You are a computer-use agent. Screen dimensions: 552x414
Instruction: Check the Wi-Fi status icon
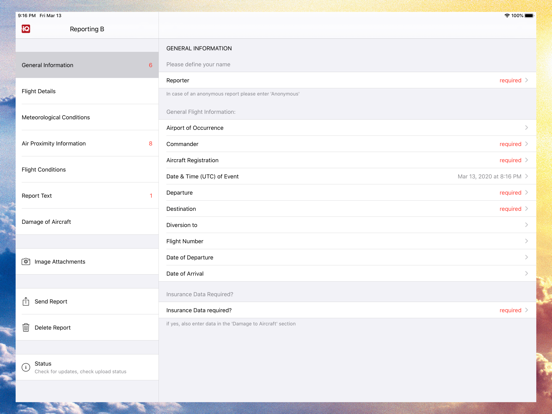coord(507,15)
